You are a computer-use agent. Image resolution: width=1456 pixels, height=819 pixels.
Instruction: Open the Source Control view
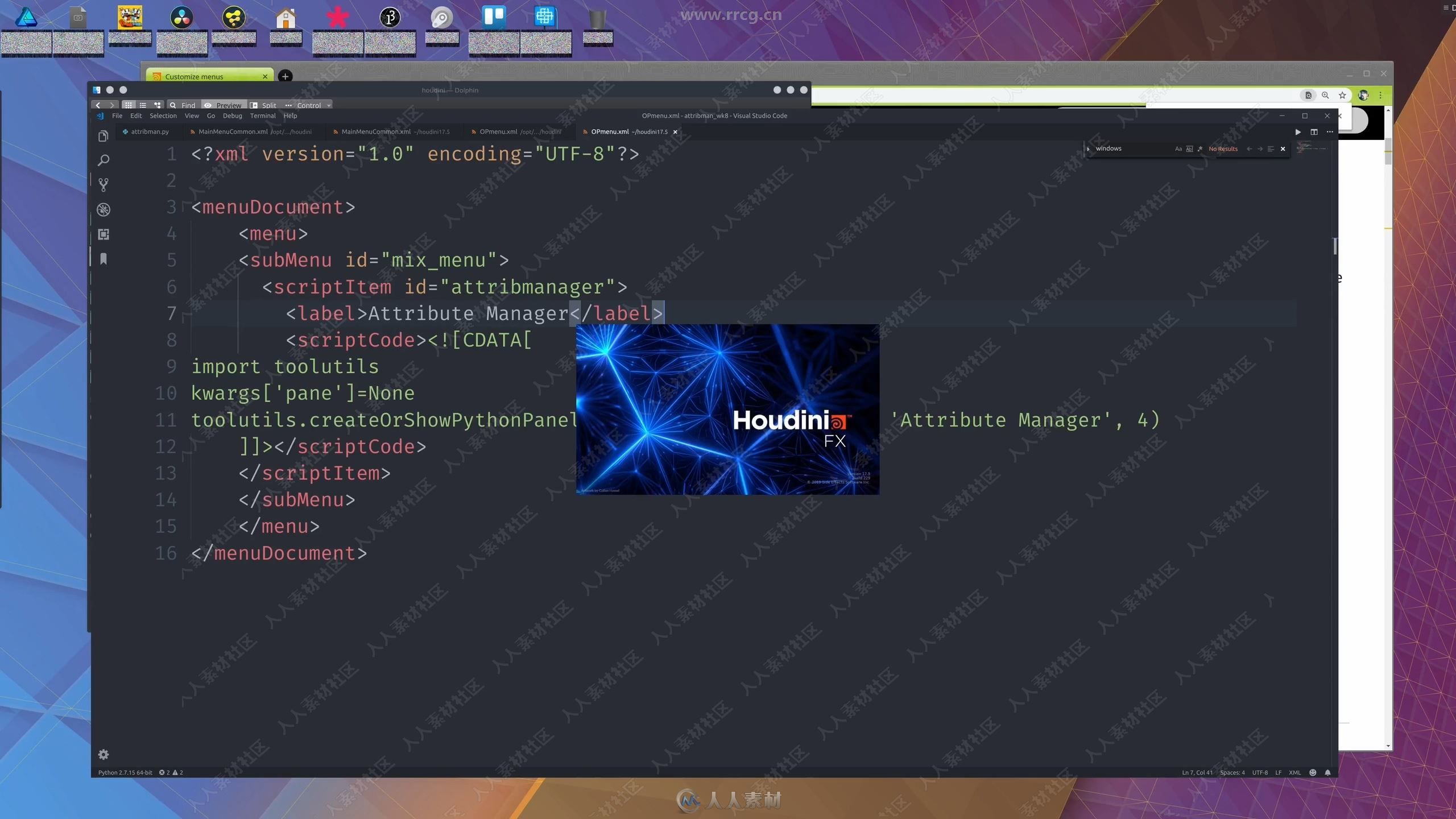(103, 185)
